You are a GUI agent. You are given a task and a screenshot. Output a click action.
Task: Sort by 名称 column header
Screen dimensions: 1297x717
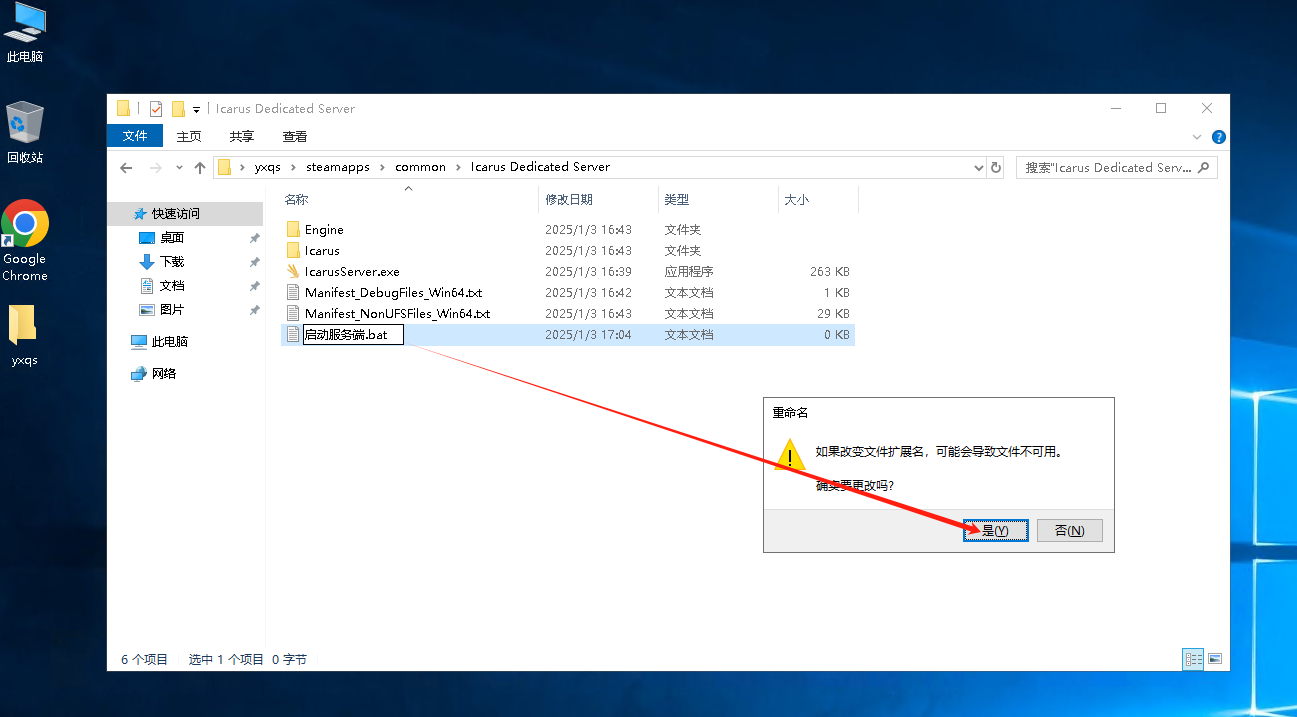[x=296, y=200]
